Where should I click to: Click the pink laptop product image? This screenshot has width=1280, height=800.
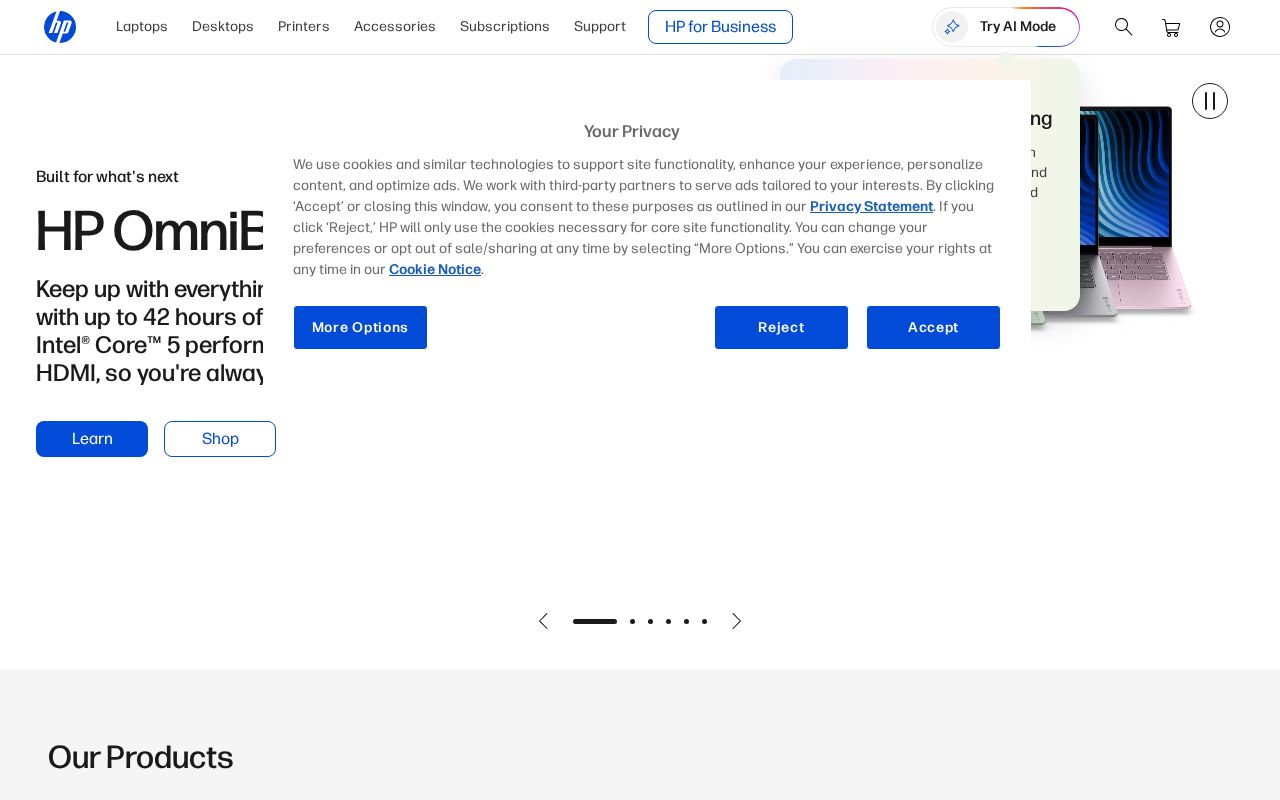point(1140,210)
